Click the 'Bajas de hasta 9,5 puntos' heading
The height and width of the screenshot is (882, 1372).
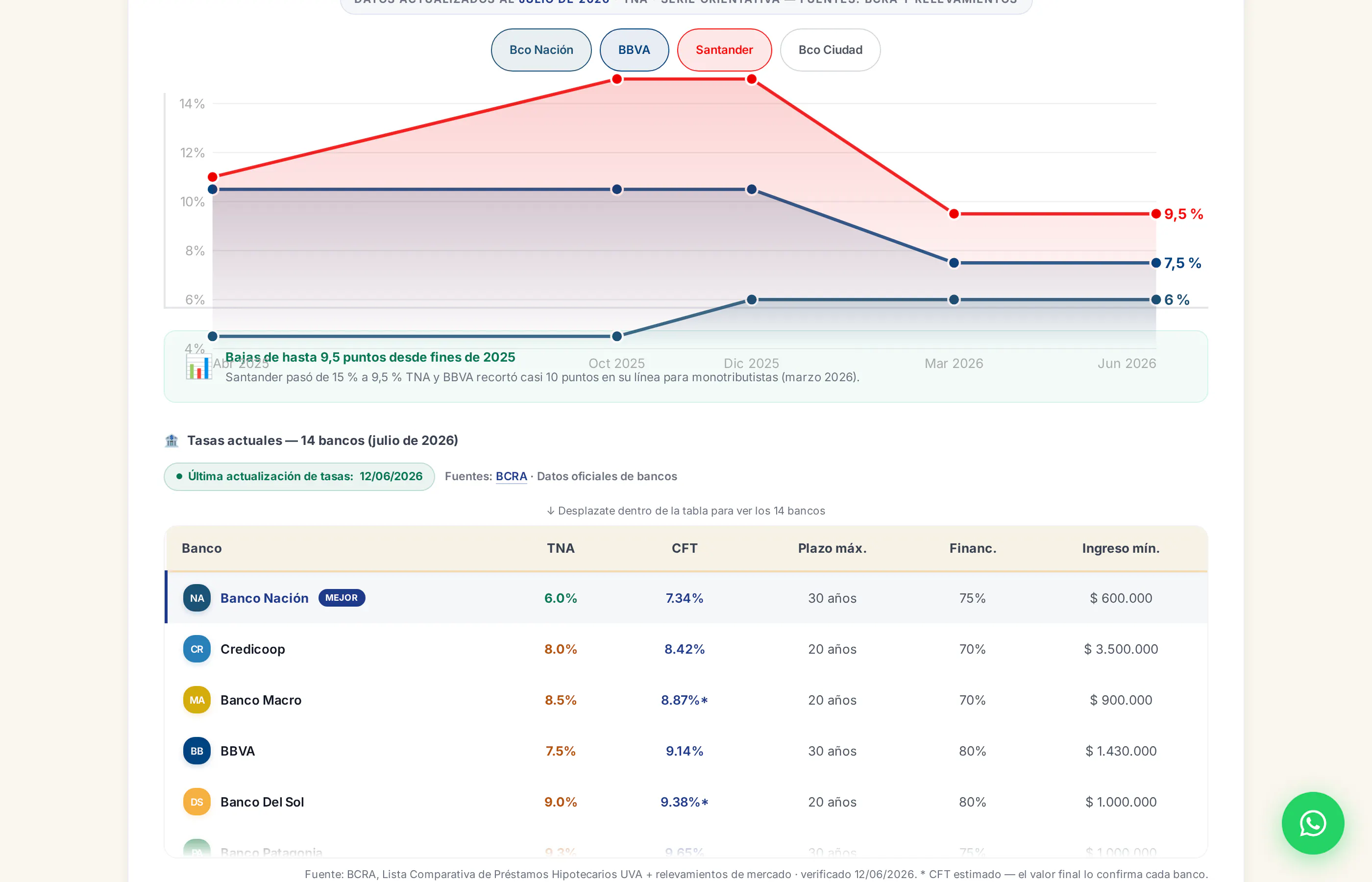click(x=370, y=357)
